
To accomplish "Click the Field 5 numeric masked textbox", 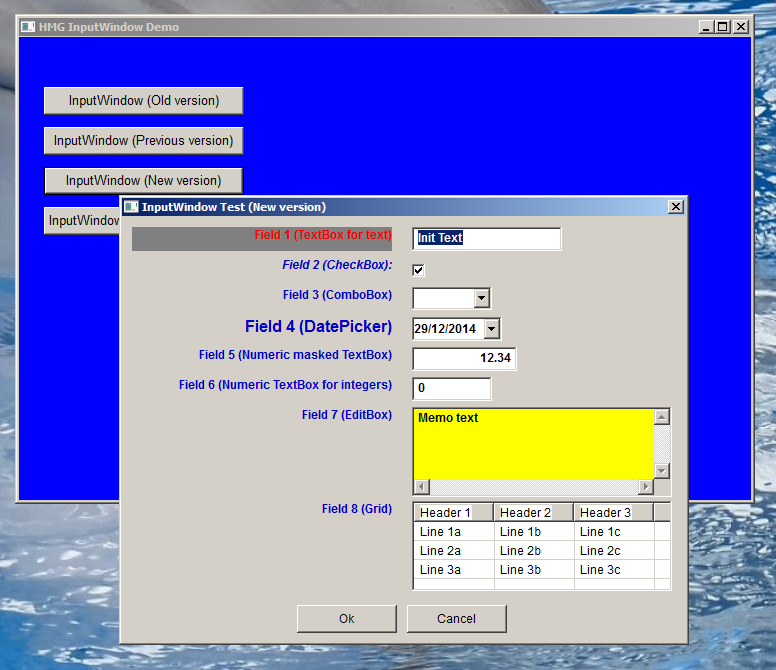I will [x=464, y=358].
